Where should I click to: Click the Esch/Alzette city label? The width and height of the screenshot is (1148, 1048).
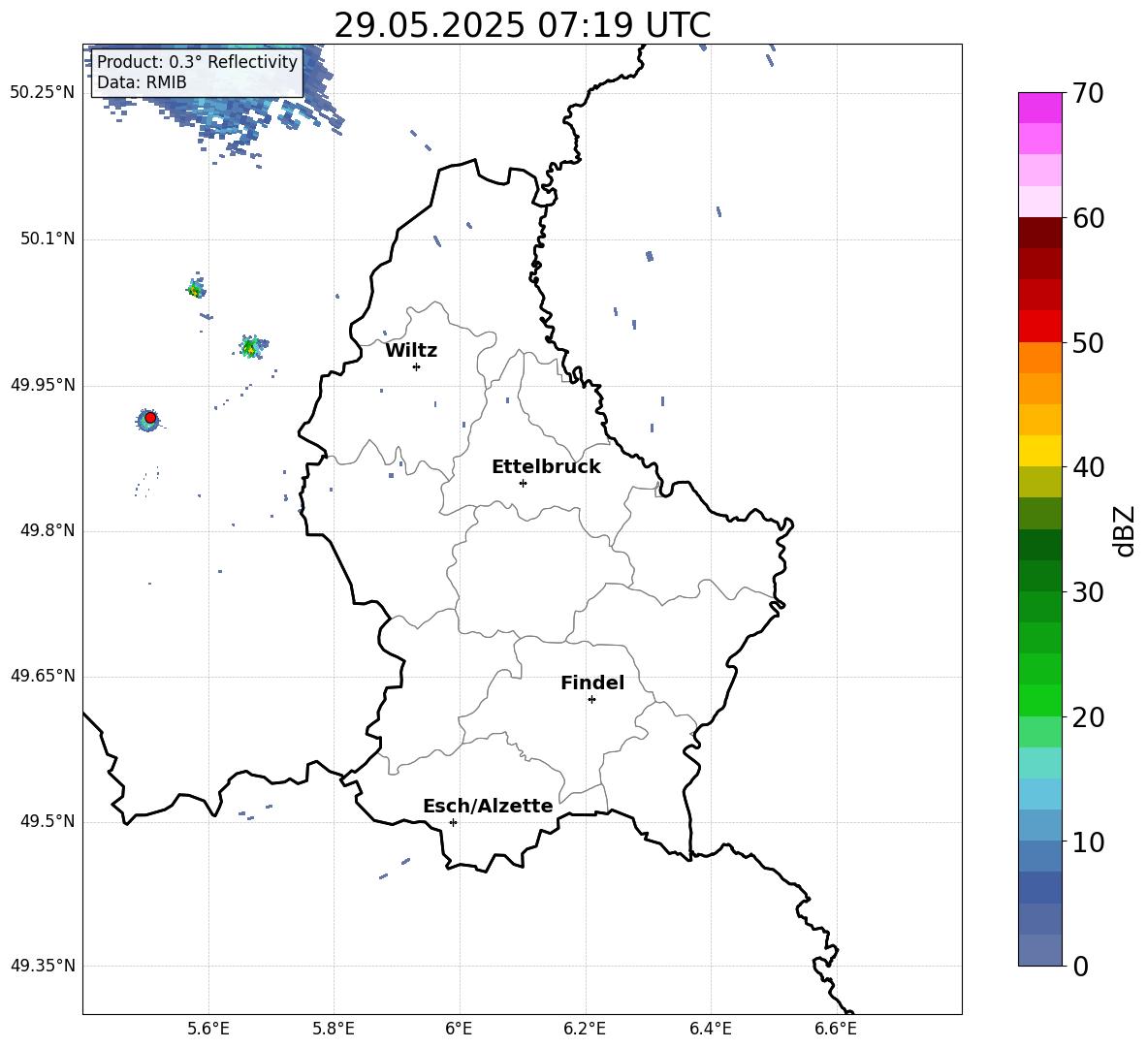point(488,806)
